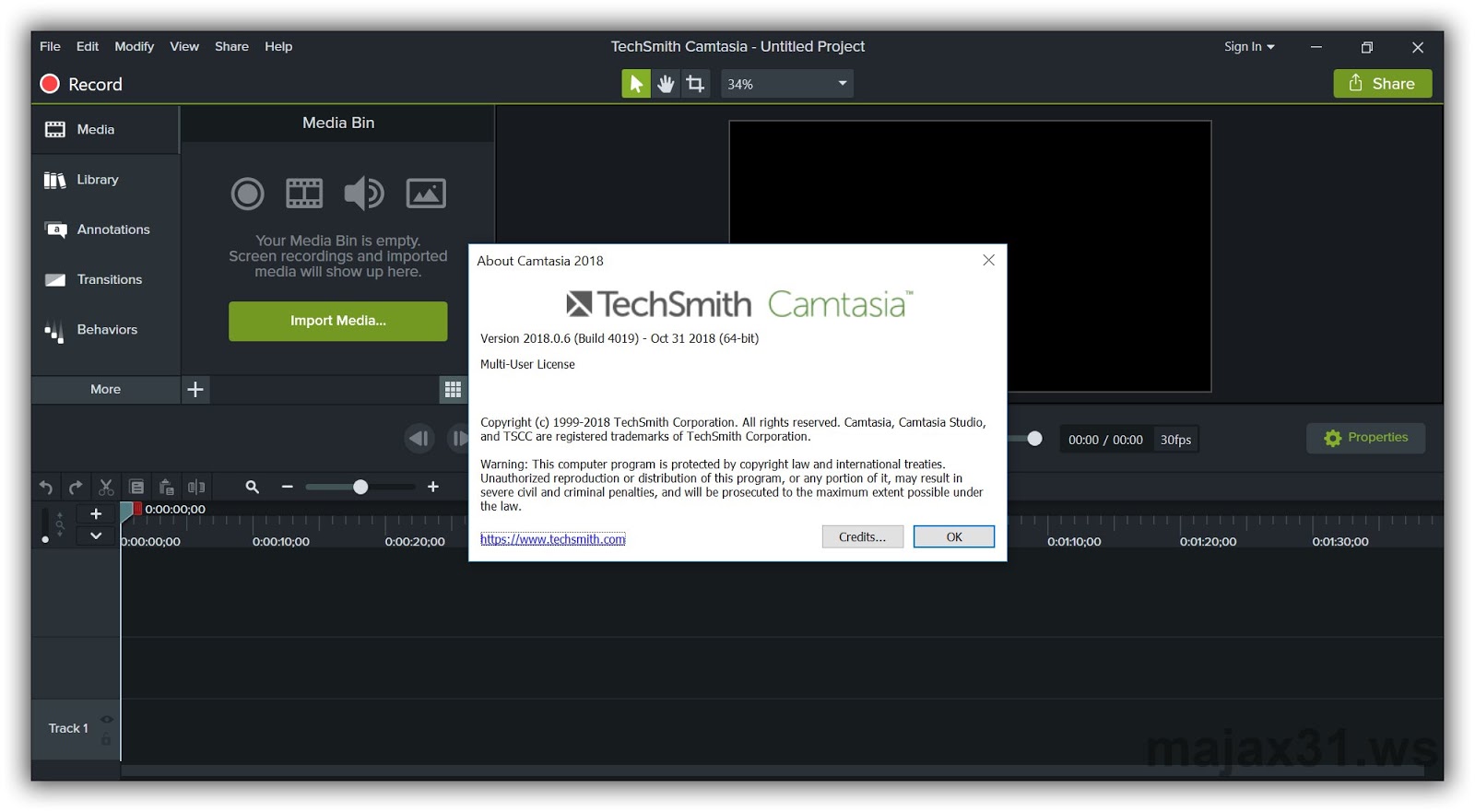Expand the track options chevron dropdown
The width and height of the screenshot is (1475, 812).
coord(96,535)
